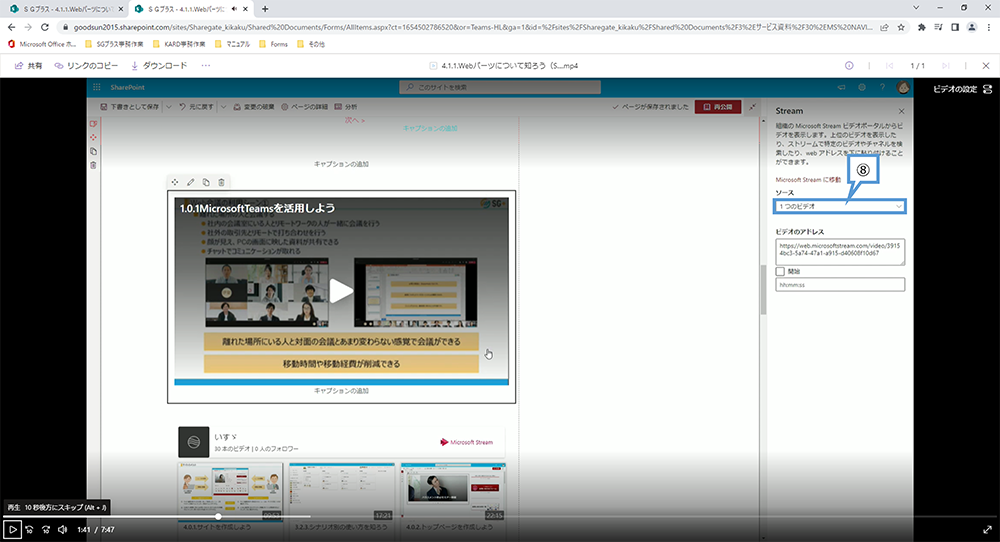The width and height of the screenshot is (1000, 542).
Task: Click the web part edit pencil icon
Action: 190,182
